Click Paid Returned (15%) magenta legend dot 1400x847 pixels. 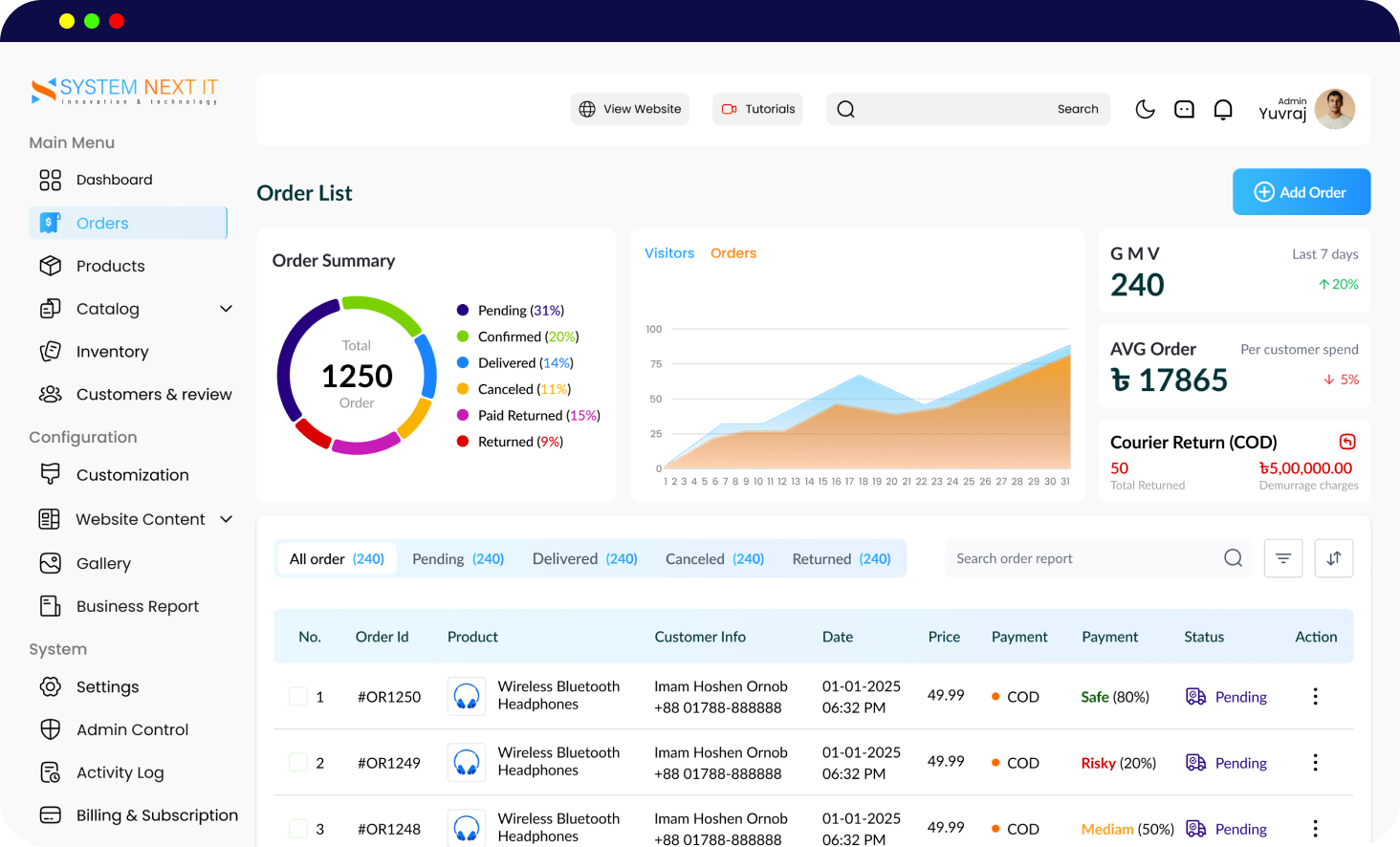[463, 415]
